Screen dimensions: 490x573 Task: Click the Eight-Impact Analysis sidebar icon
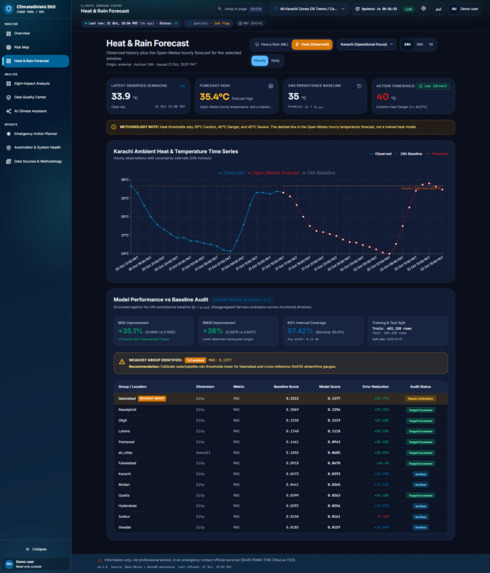pos(8,84)
